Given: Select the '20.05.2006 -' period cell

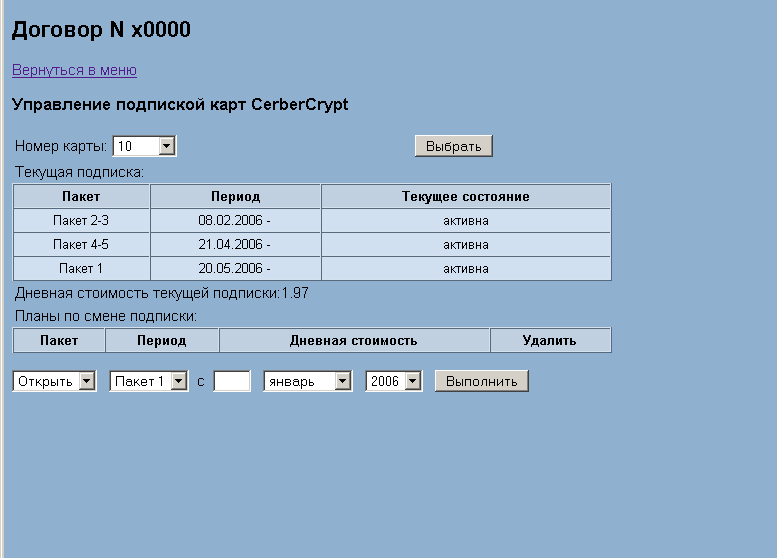Looking at the screenshot, I should (235, 268).
